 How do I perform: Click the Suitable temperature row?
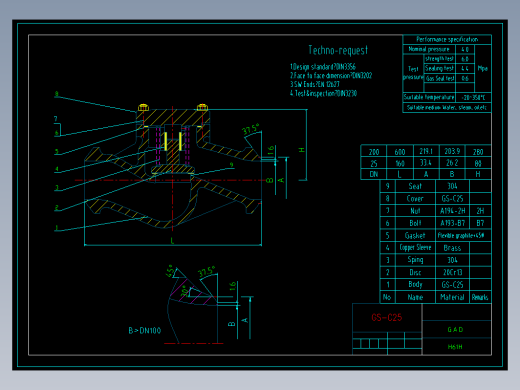pos(447,98)
